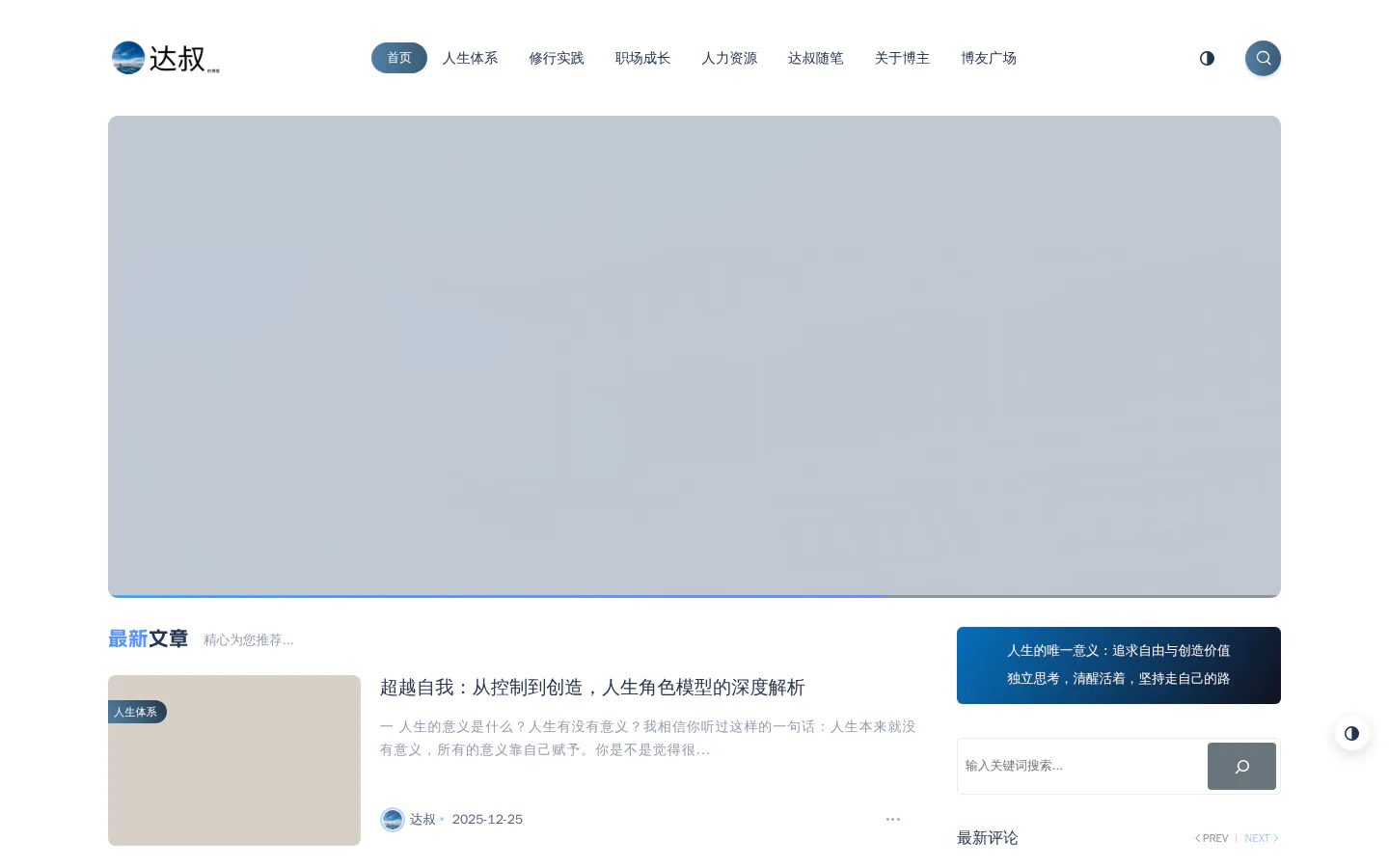Click PREV in 最新评论 section
The height and width of the screenshot is (868, 1389).
[1212, 838]
